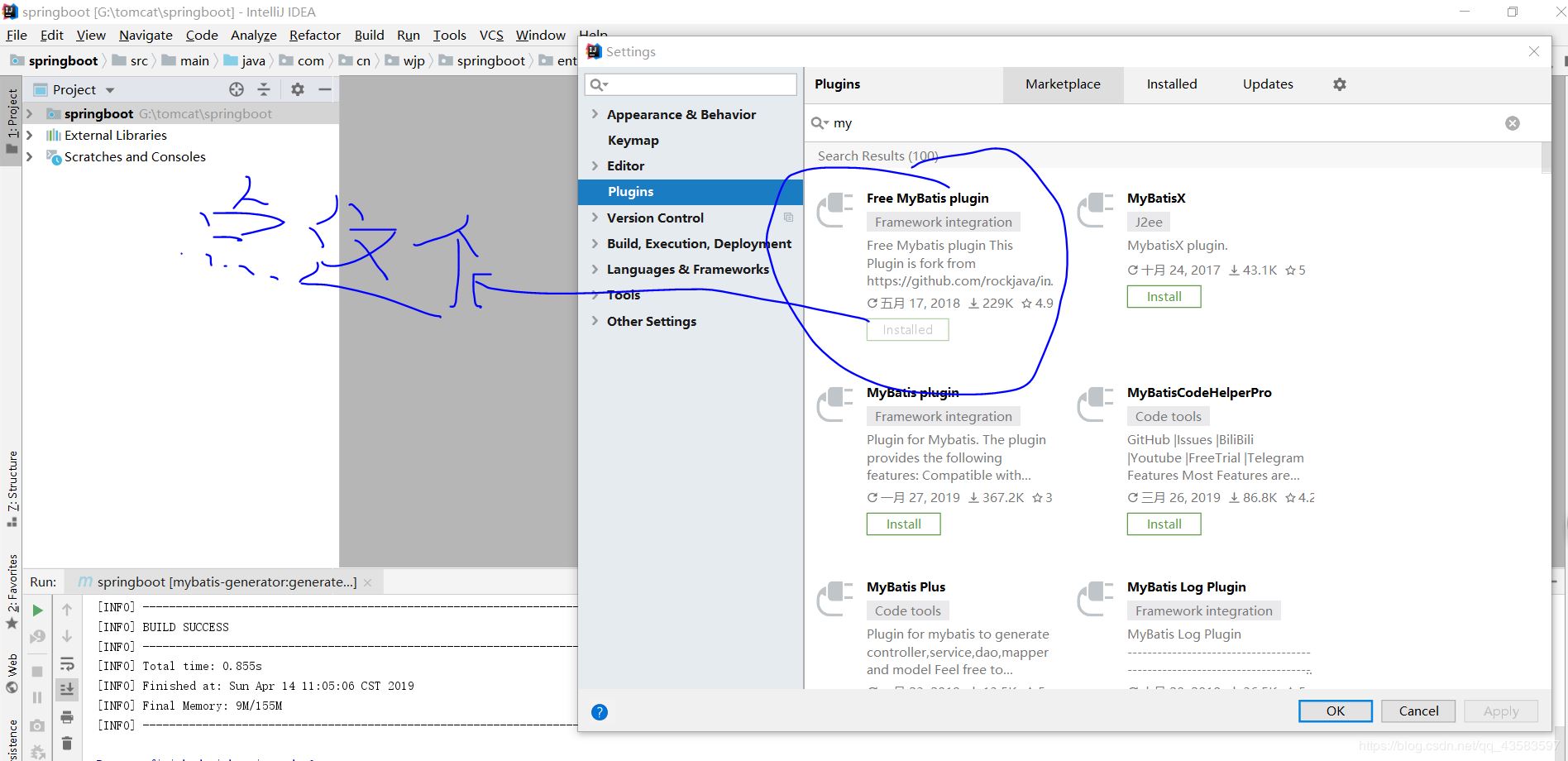Rerun the build with green play icon
This screenshot has height=761, width=1568.
37,610
